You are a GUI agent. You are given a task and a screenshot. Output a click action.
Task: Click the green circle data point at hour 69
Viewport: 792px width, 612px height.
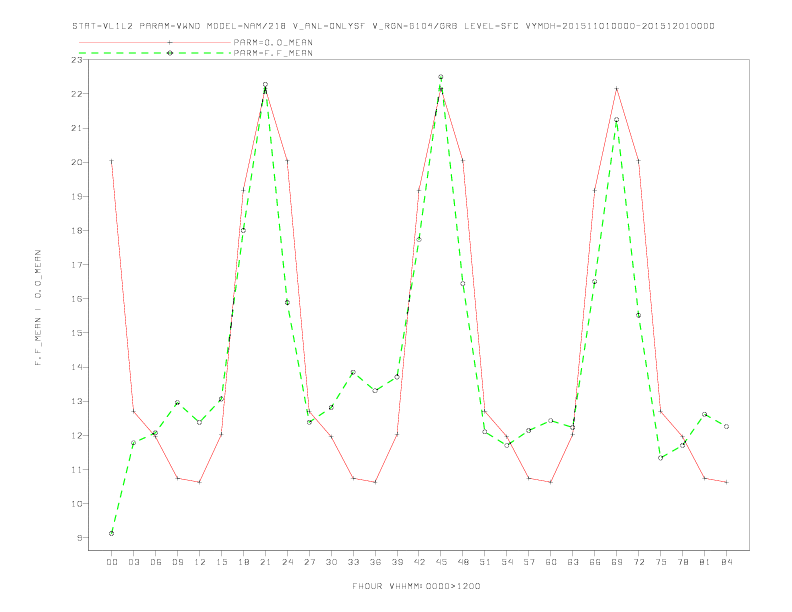coord(617,120)
